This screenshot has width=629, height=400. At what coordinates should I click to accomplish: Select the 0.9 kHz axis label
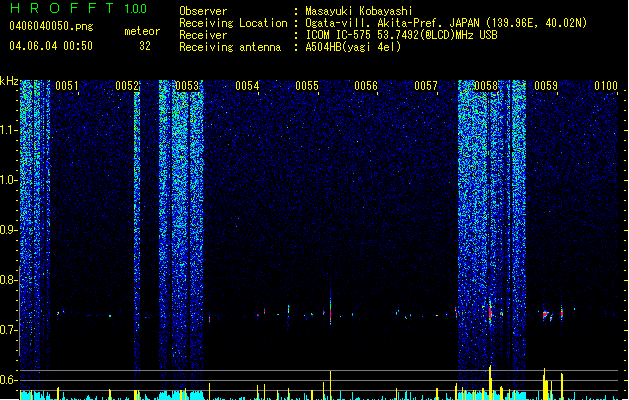click(x=9, y=230)
